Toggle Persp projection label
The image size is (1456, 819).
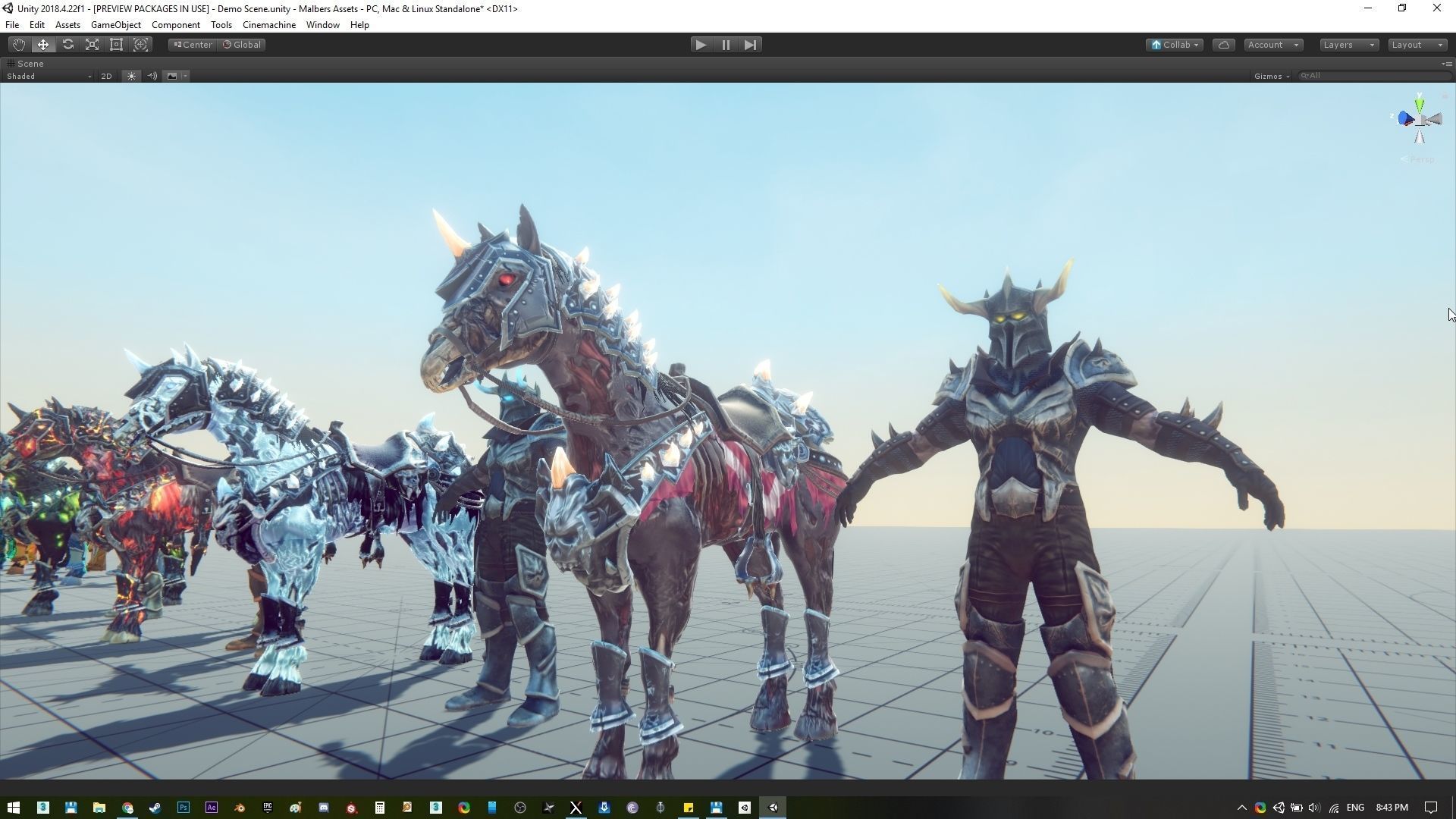1418,159
